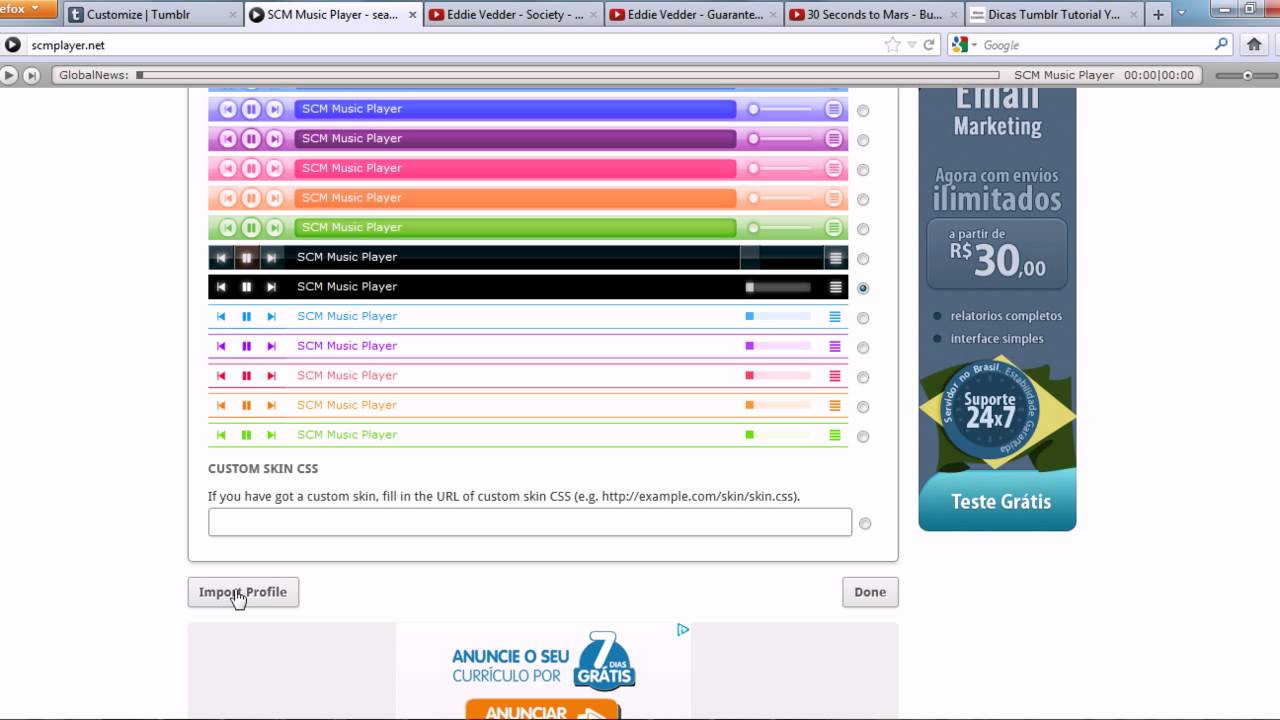Select the light blue flat skin radio button

[x=863, y=318]
